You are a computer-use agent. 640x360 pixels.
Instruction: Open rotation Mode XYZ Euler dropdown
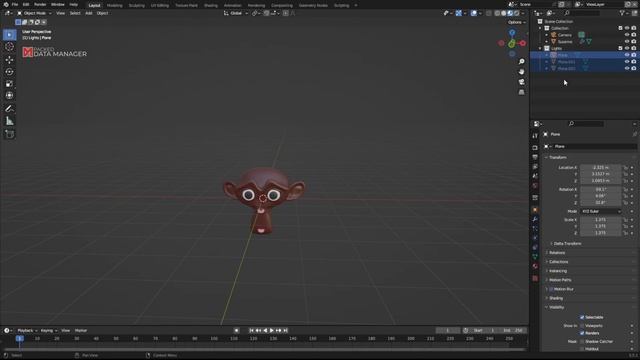[601, 211]
